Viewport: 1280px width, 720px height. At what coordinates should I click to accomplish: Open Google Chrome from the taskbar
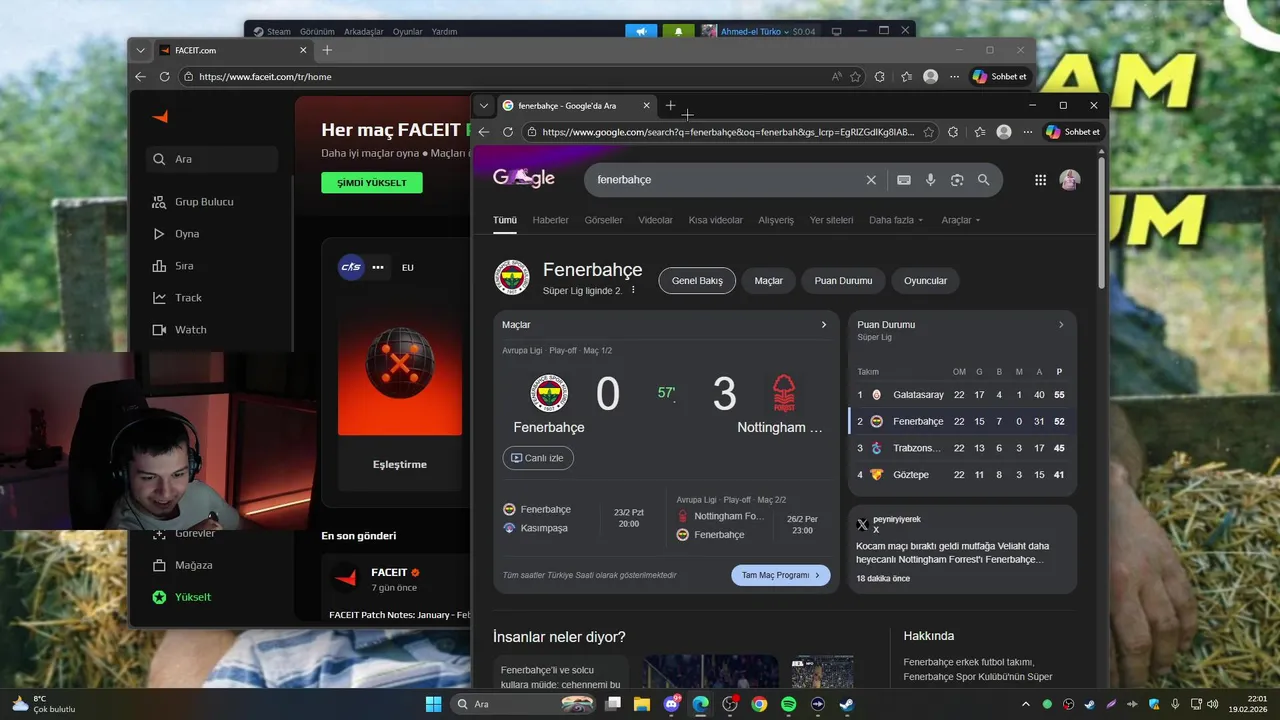[x=759, y=704]
